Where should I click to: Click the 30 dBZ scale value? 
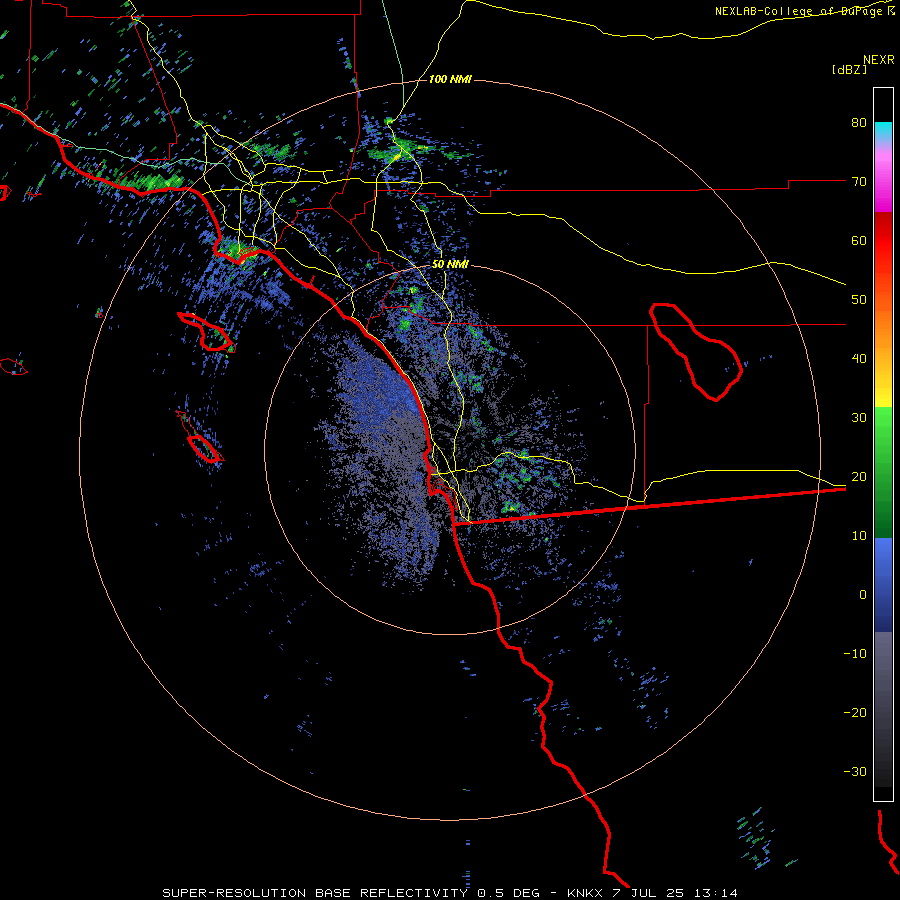pyautogui.click(x=859, y=418)
